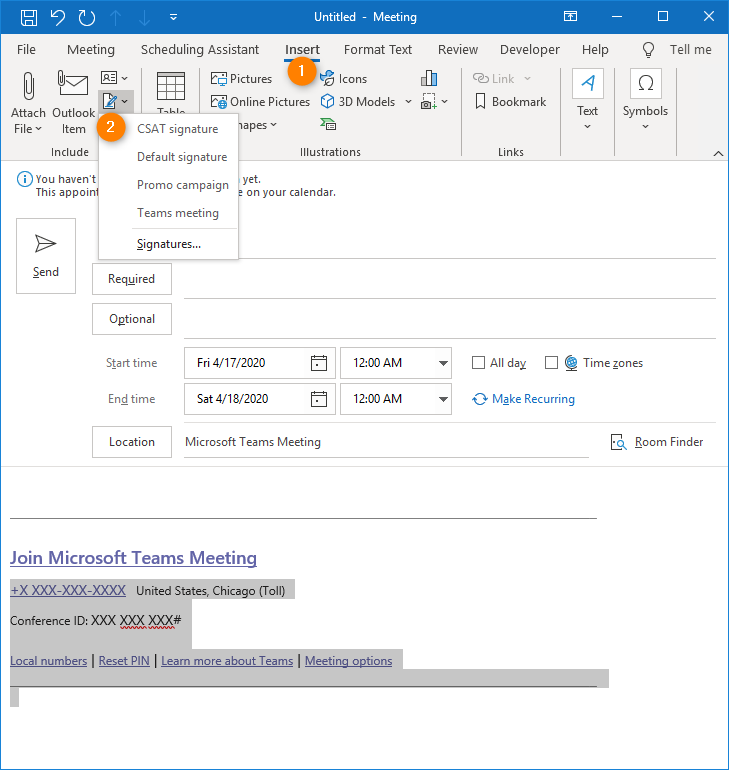Click Online Pictures in Illustrations
The height and width of the screenshot is (770, 729).
coord(260,102)
